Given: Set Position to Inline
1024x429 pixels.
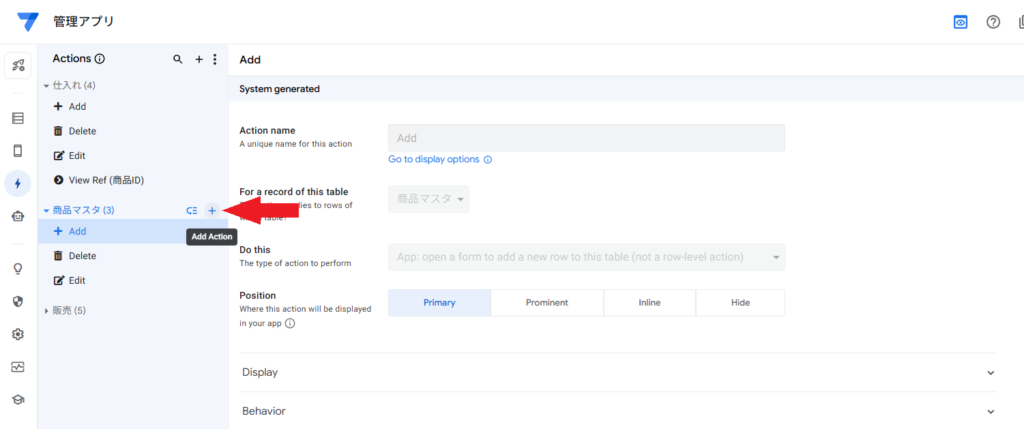Looking at the screenshot, I should pos(649,303).
